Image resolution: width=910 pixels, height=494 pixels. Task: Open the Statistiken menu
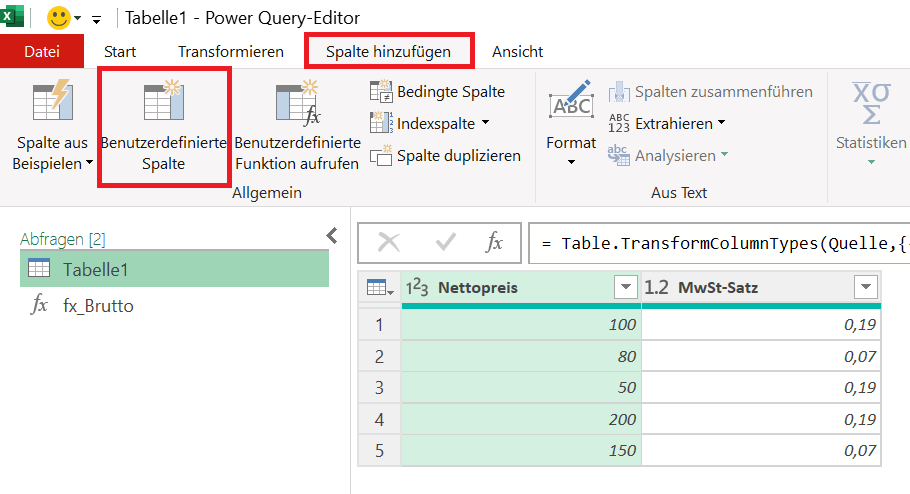[x=871, y=124]
